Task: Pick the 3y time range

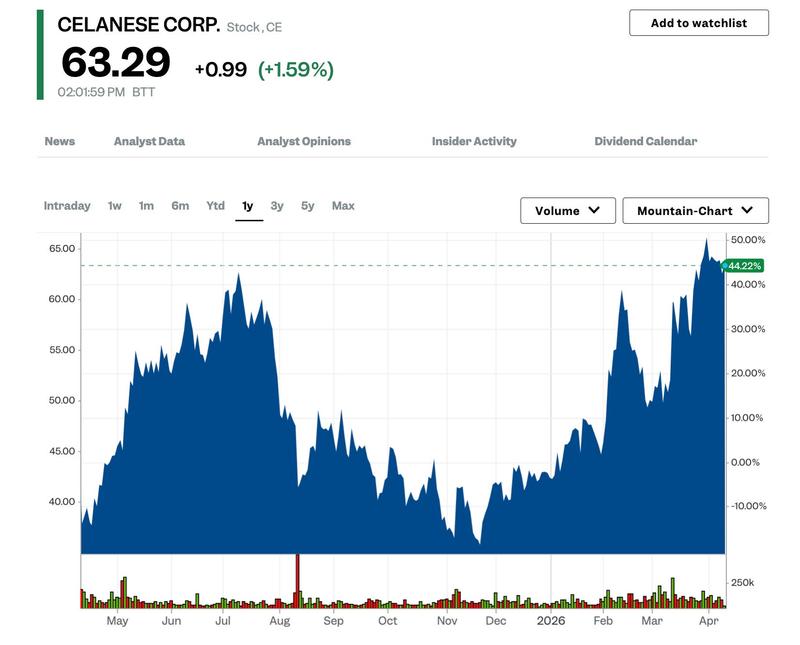Action: 277,206
